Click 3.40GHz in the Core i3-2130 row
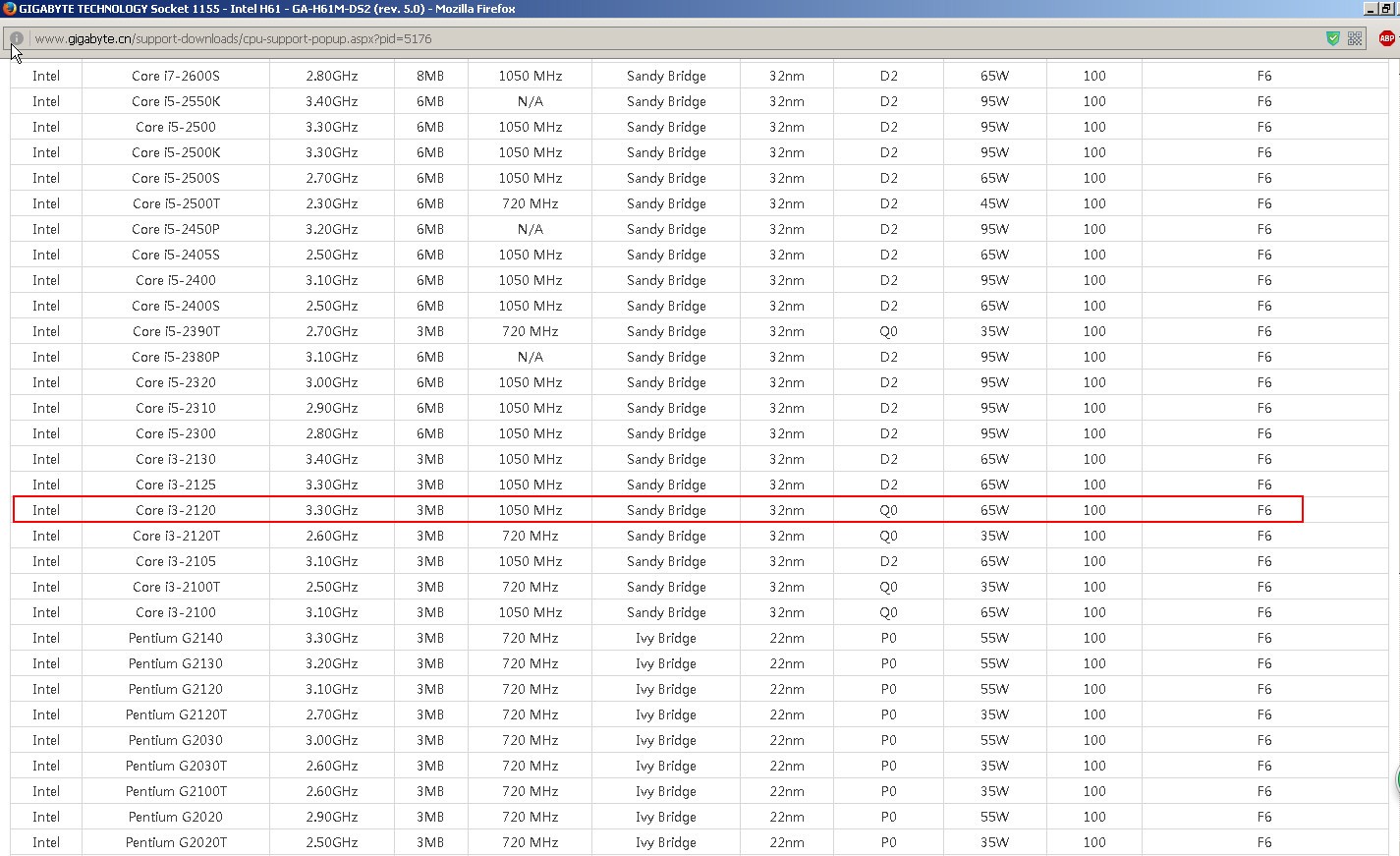 point(332,459)
